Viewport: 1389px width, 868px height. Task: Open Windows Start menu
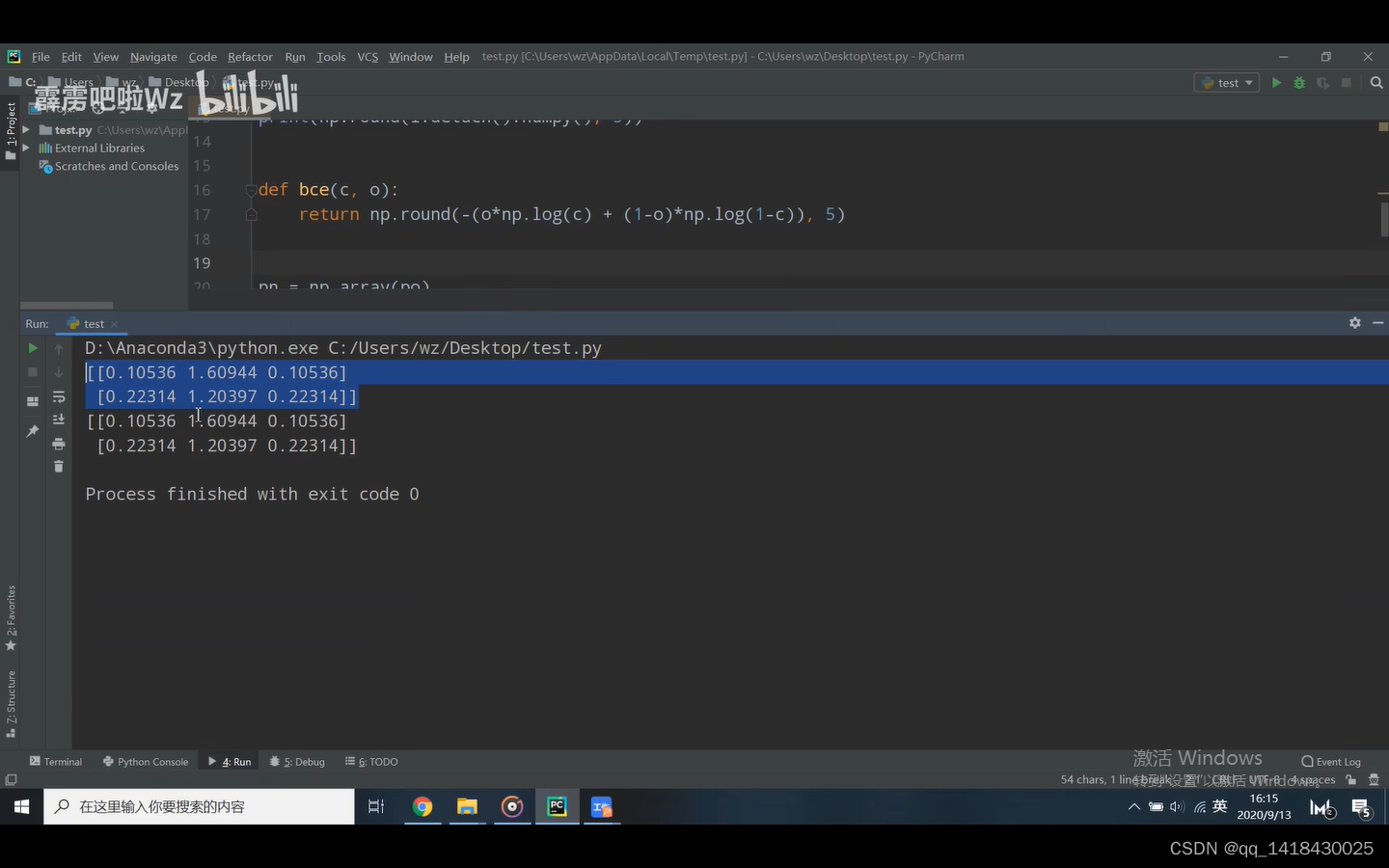click(x=21, y=806)
